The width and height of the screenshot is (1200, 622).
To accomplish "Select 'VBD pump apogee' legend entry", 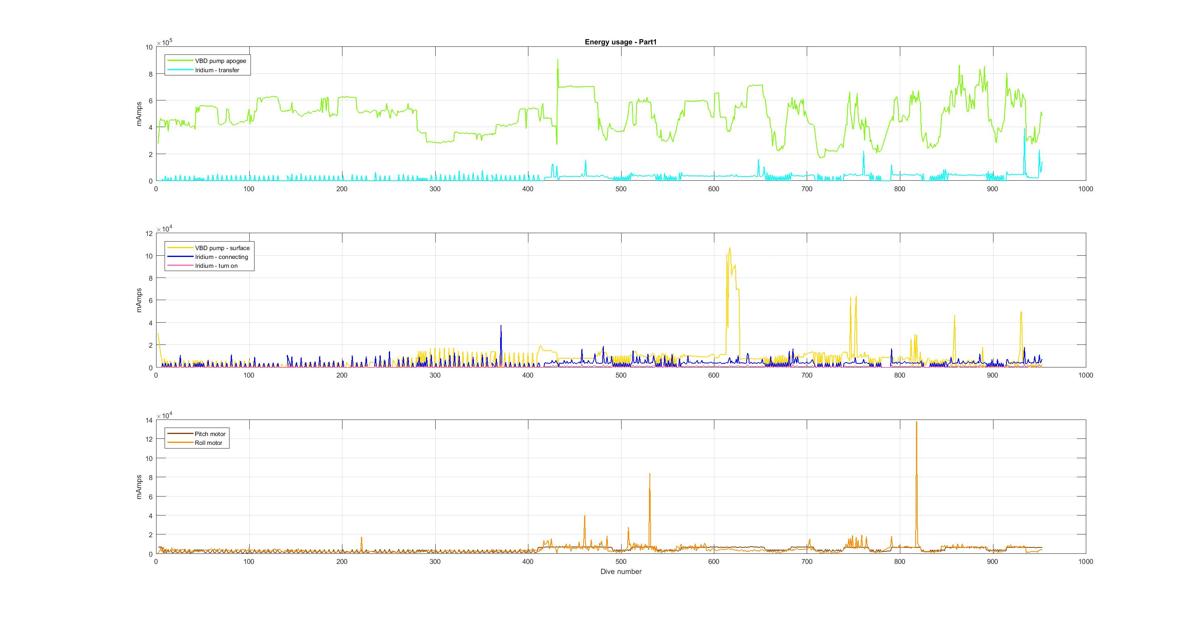I will click(x=221, y=60).
